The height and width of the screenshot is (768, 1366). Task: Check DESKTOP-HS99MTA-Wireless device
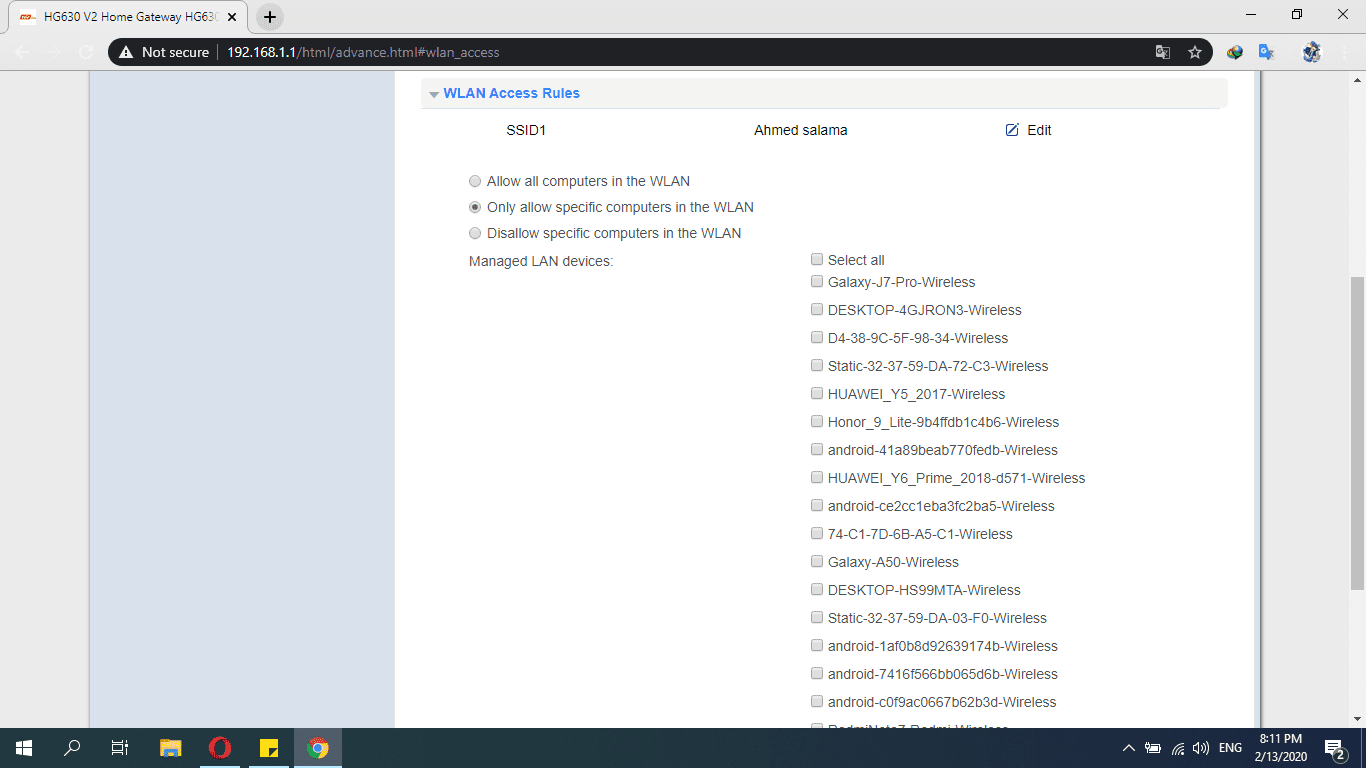(x=817, y=589)
